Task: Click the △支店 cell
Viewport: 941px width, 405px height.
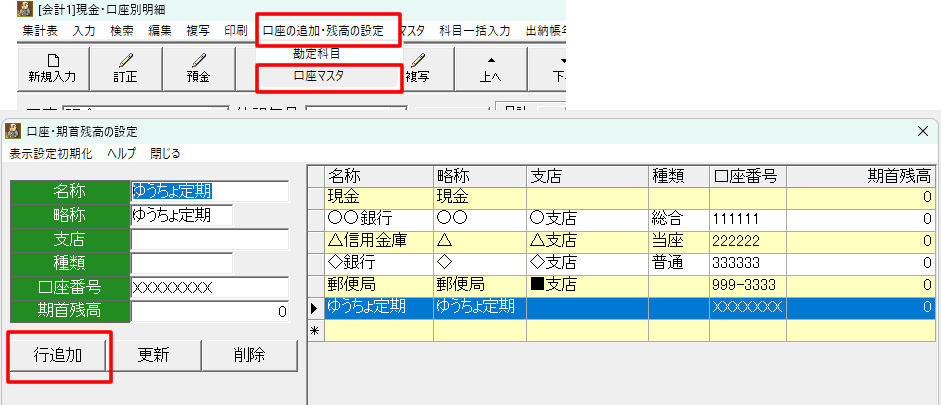Action: coord(588,241)
